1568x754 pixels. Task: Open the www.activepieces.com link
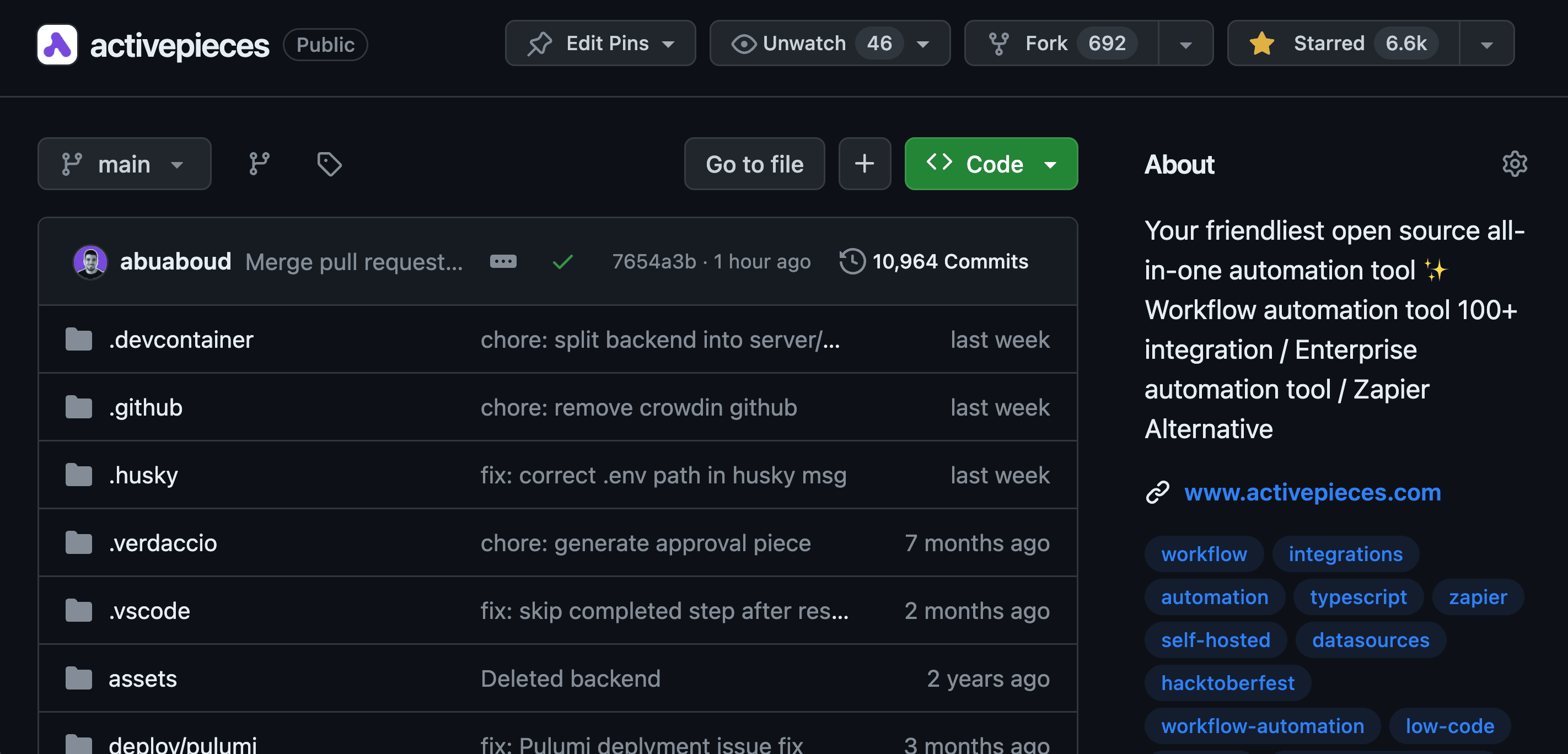pos(1312,492)
